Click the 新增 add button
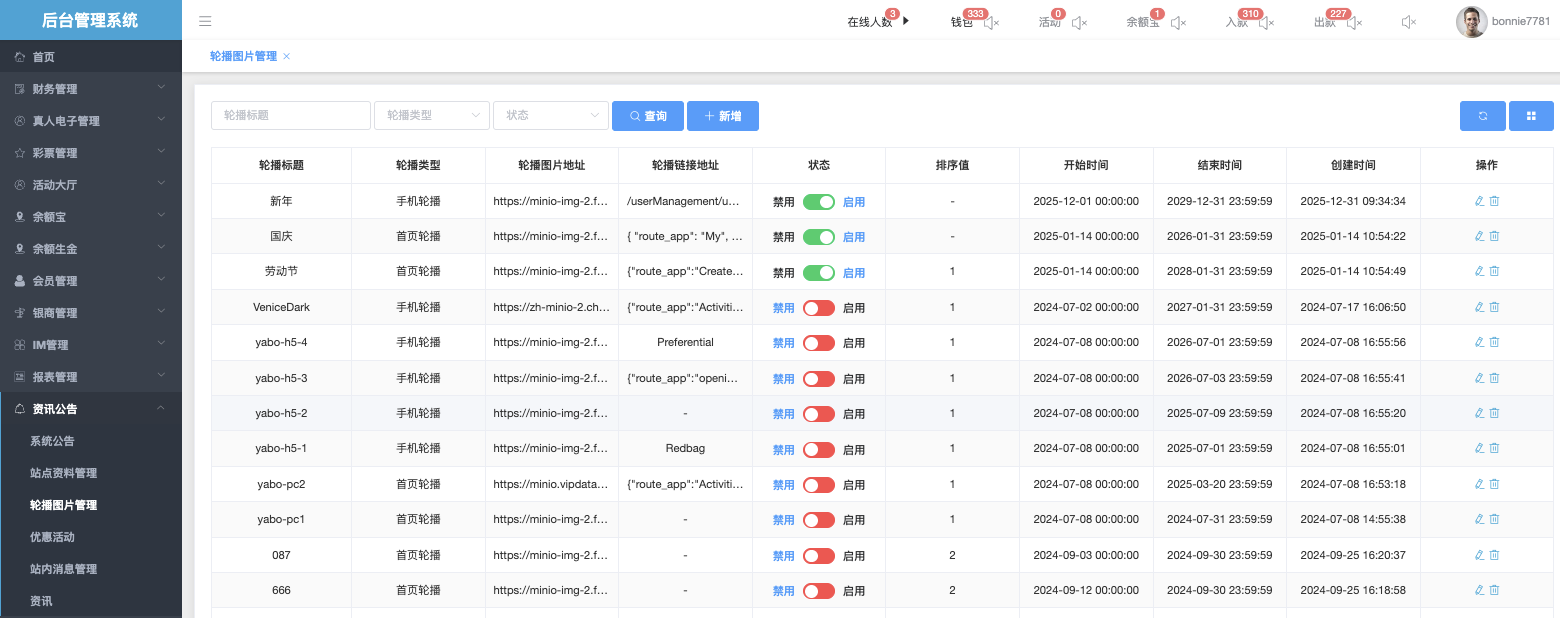 click(722, 116)
